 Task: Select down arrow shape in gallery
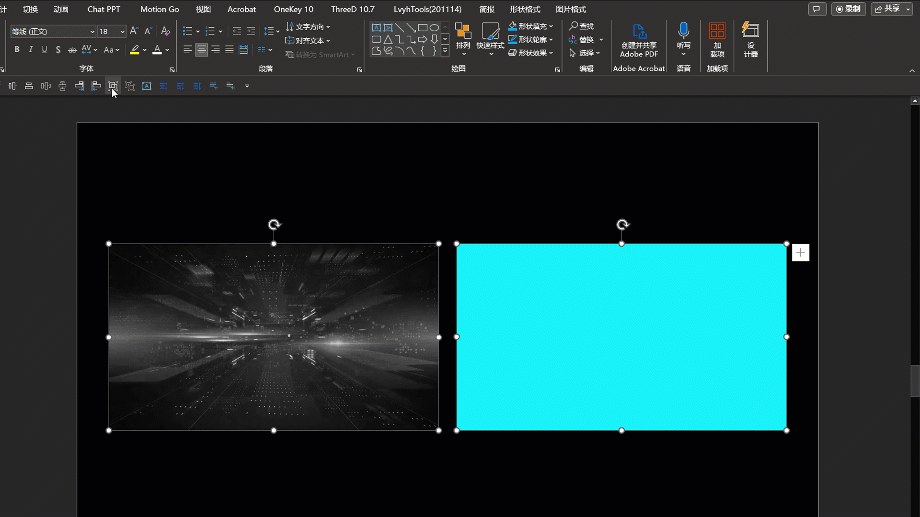pos(434,39)
